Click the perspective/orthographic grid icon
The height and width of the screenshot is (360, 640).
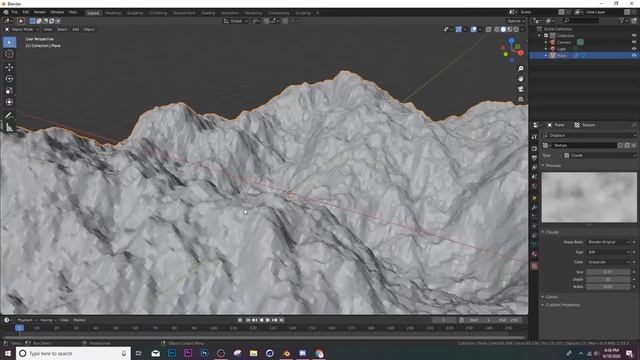click(x=520, y=99)
